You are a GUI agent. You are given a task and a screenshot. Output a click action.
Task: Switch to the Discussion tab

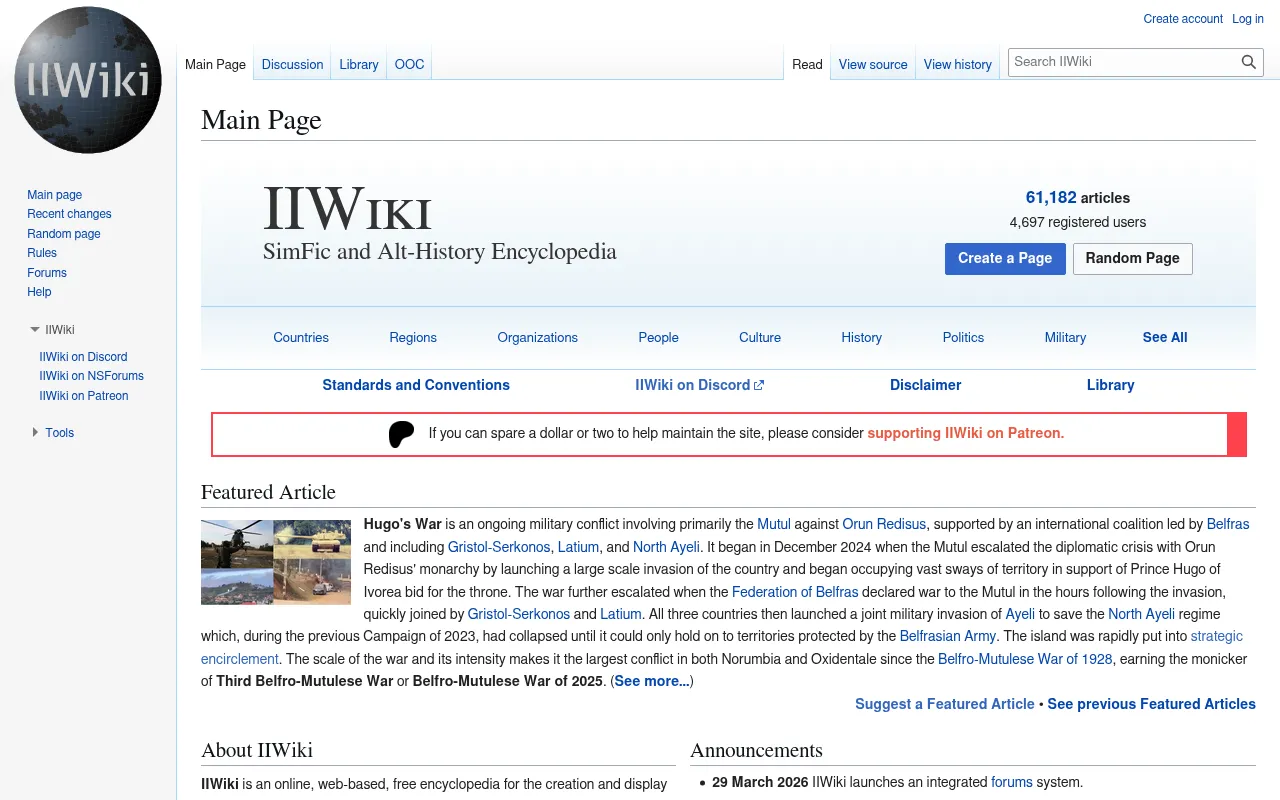point(292,64)
